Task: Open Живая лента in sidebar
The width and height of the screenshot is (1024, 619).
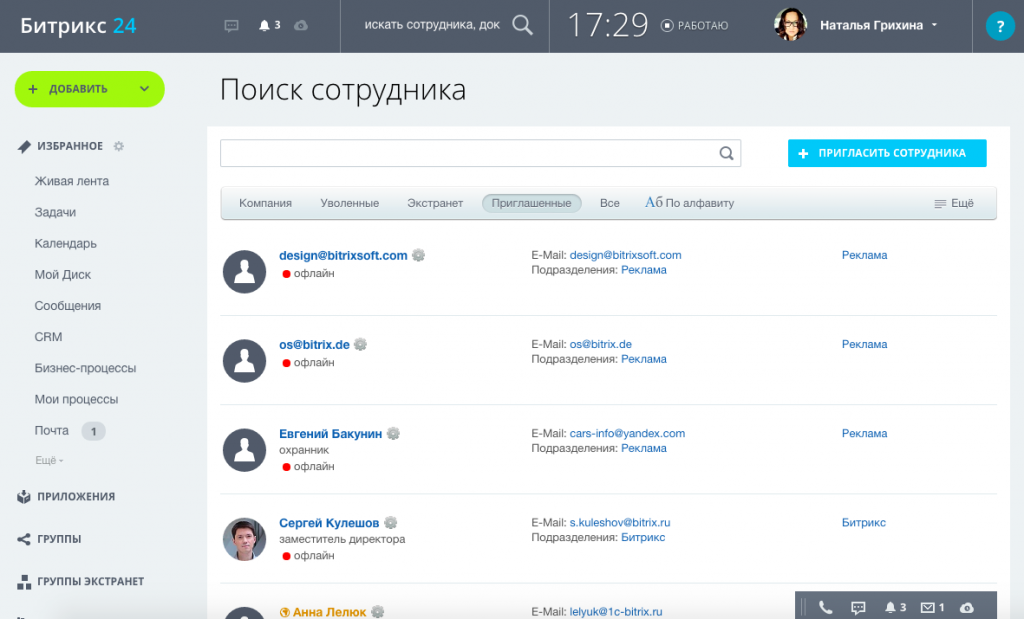Action: pos(72,181)
